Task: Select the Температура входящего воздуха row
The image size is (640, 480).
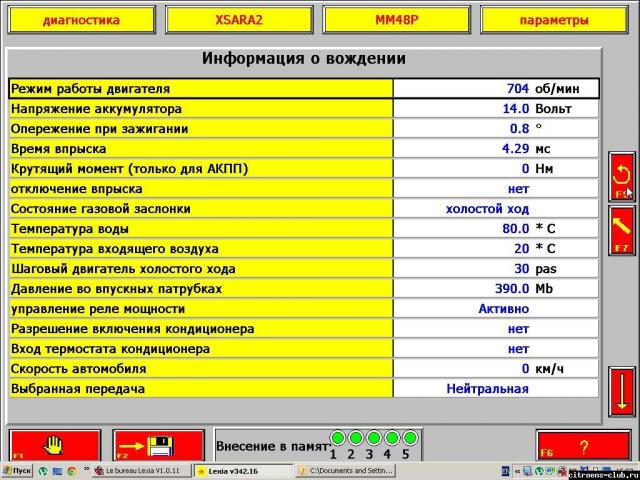Action: (x=304, y=249)
